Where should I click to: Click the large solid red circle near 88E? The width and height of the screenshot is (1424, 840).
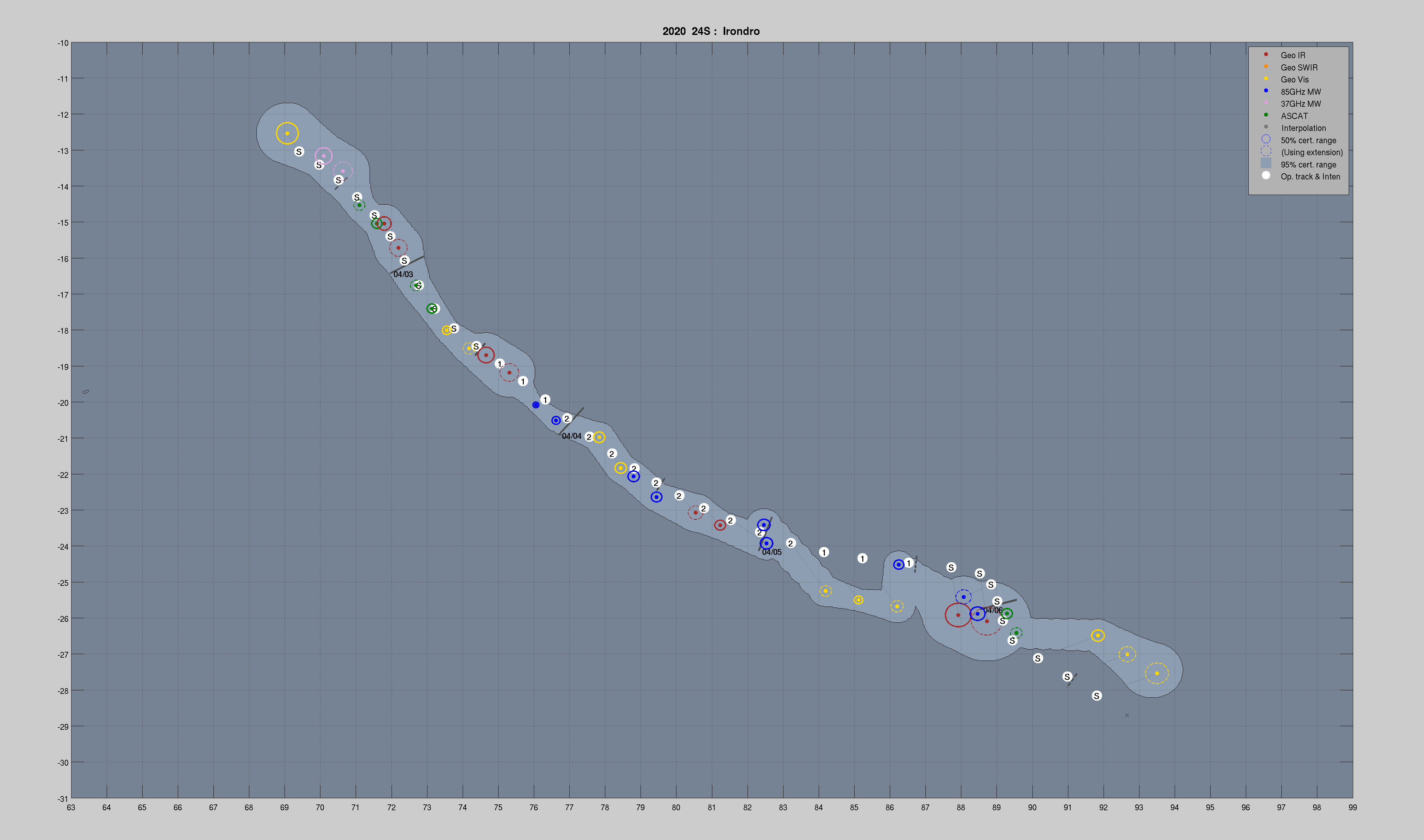tap(958, 615)
